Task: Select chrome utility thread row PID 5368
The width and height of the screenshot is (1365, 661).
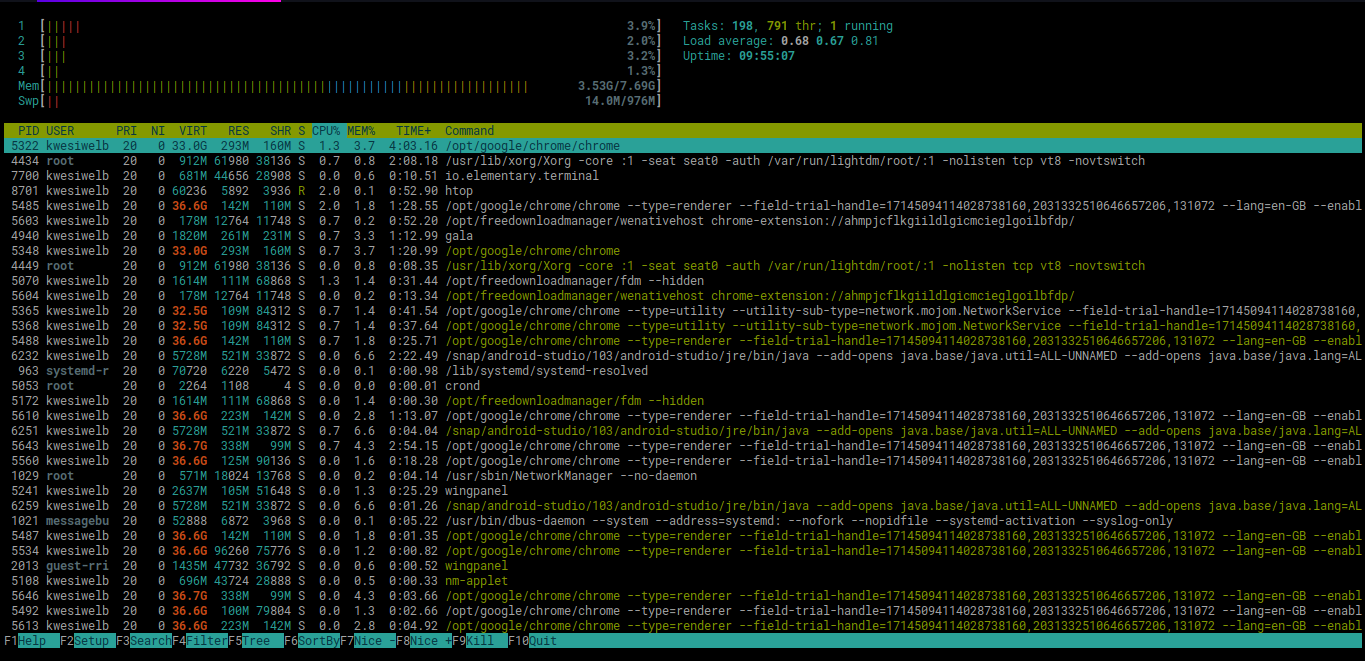Action: [x=682, y=326]
